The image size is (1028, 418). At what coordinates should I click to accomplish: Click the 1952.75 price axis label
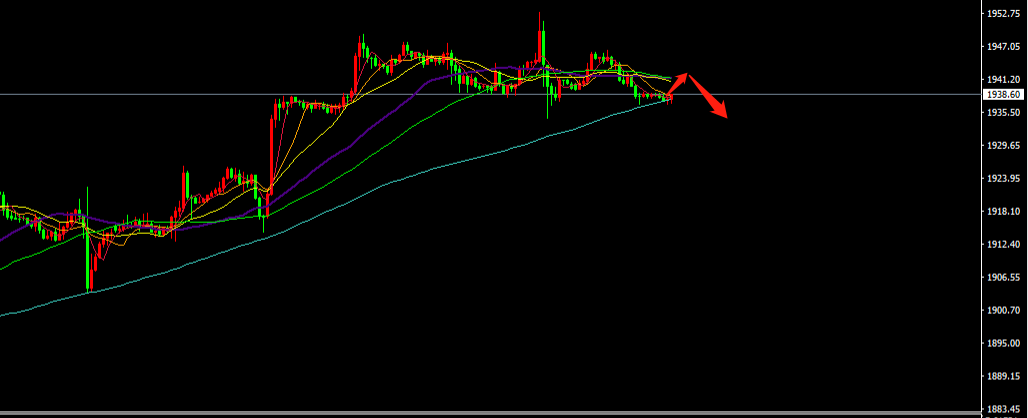pyautogui.click(x=1004, y=14)
